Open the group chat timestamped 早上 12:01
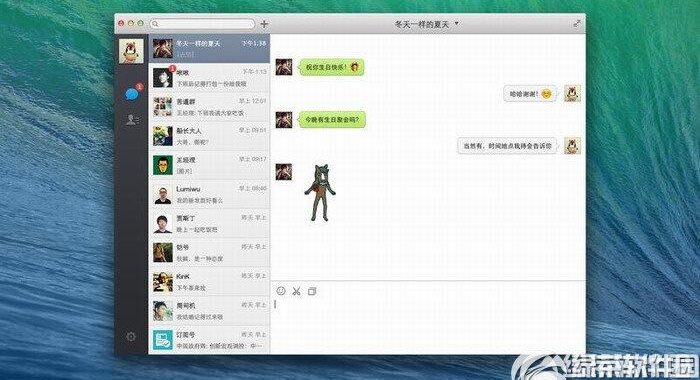The image size is (700, 380). pyautogui.click(x=209, y=107)
